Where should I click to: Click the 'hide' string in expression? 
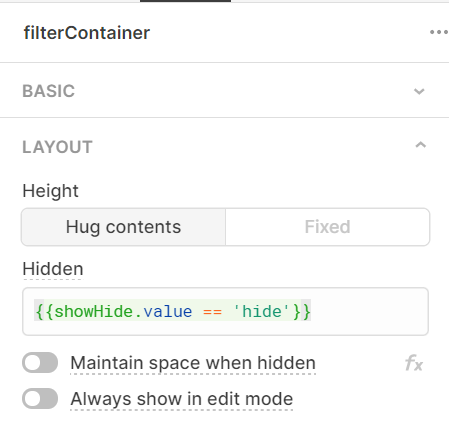261,312
